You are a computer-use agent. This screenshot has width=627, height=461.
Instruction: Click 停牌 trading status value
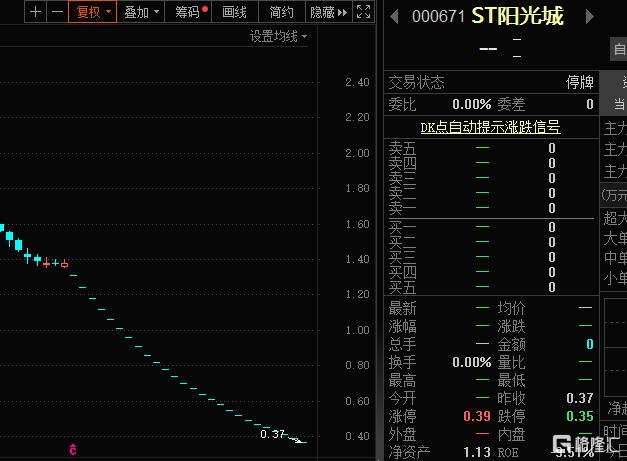tap(580, 82)
